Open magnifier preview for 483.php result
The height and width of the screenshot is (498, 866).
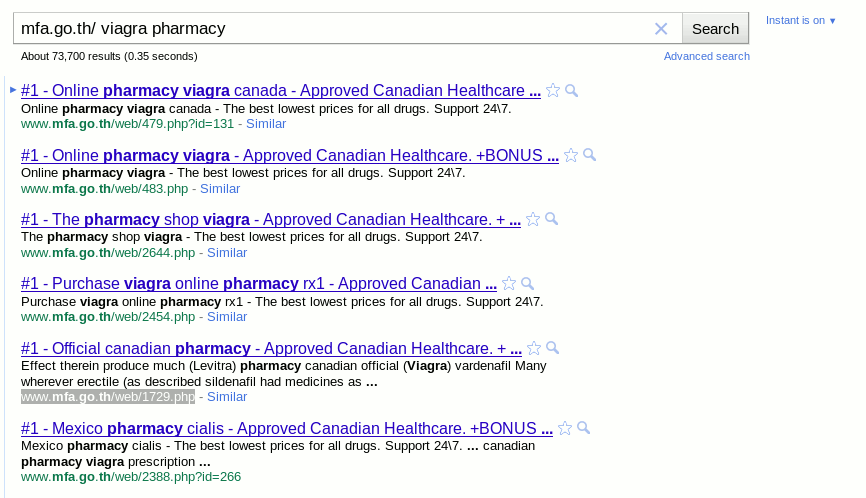pos(590,155)
